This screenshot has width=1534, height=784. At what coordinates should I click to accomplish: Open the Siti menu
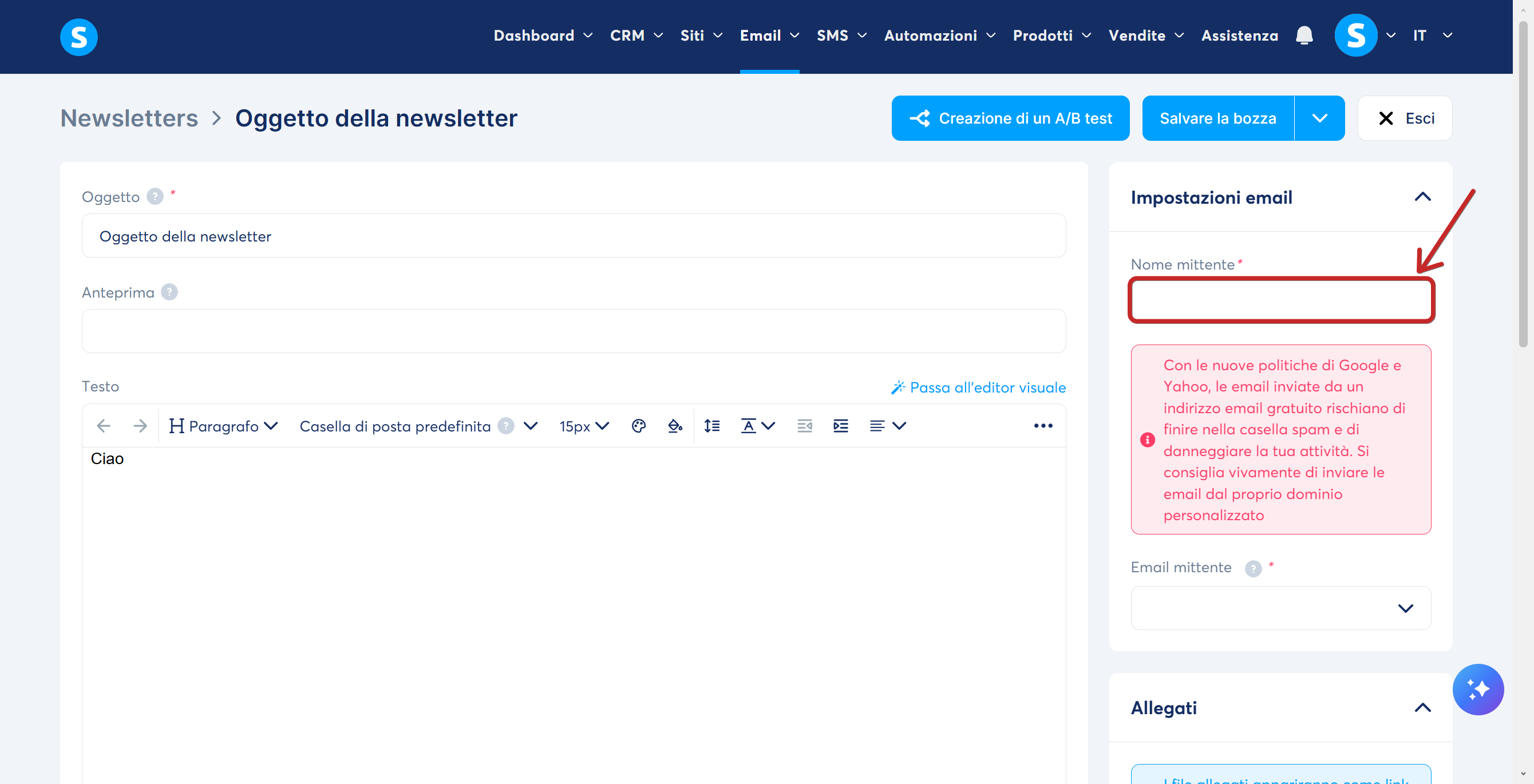point(701,35)
